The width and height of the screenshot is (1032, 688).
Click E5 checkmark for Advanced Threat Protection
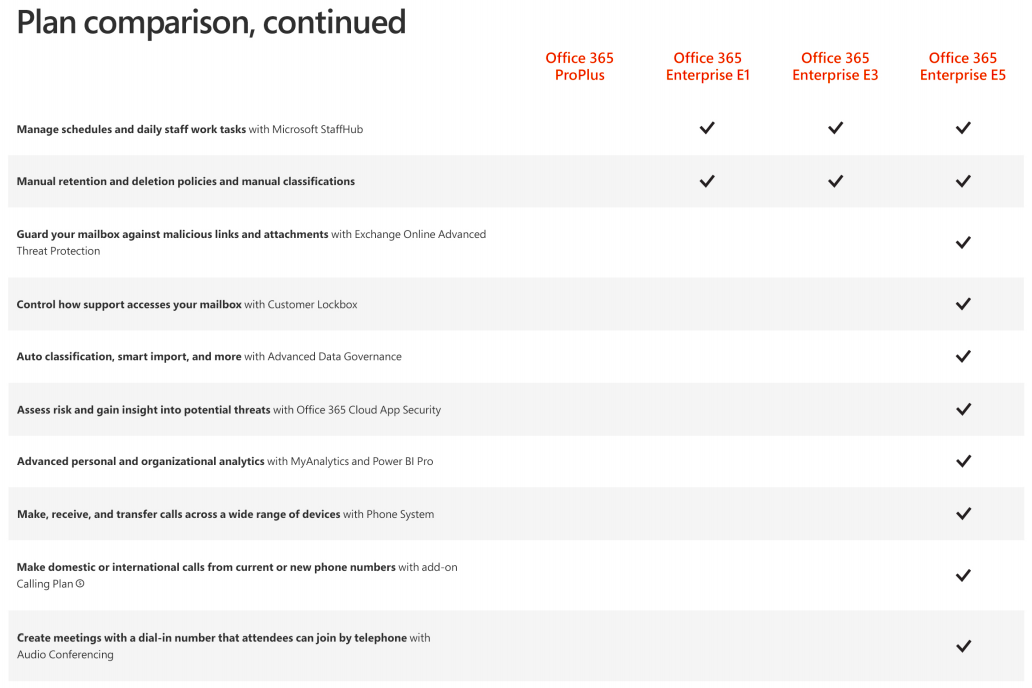(963, 242)
